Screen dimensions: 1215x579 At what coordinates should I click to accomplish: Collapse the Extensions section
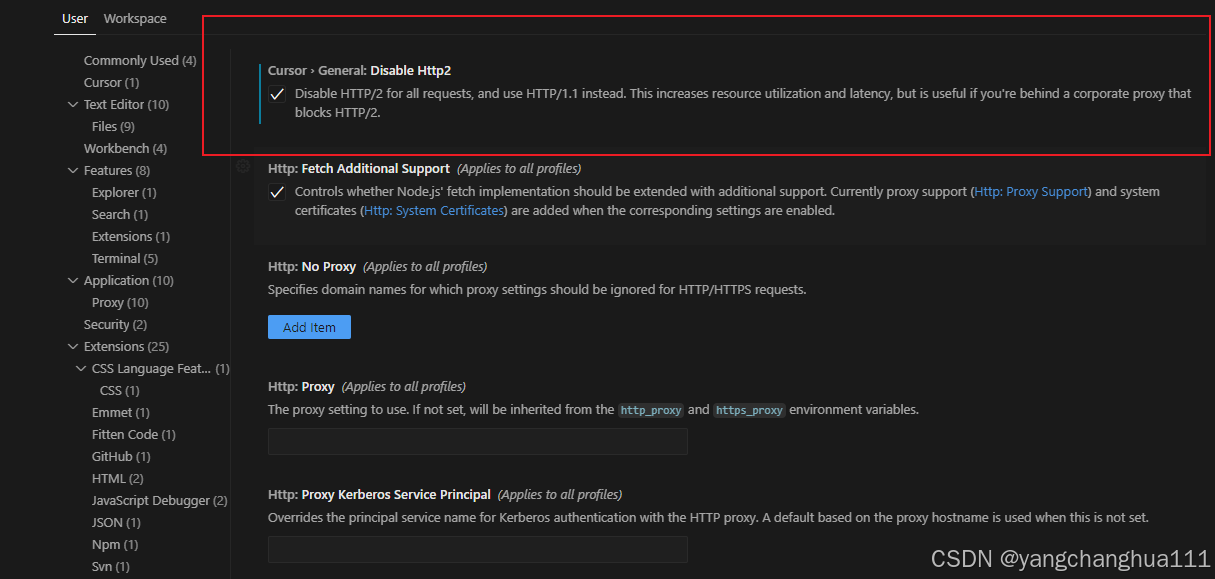pyautogui.click(x=72, y=346)
